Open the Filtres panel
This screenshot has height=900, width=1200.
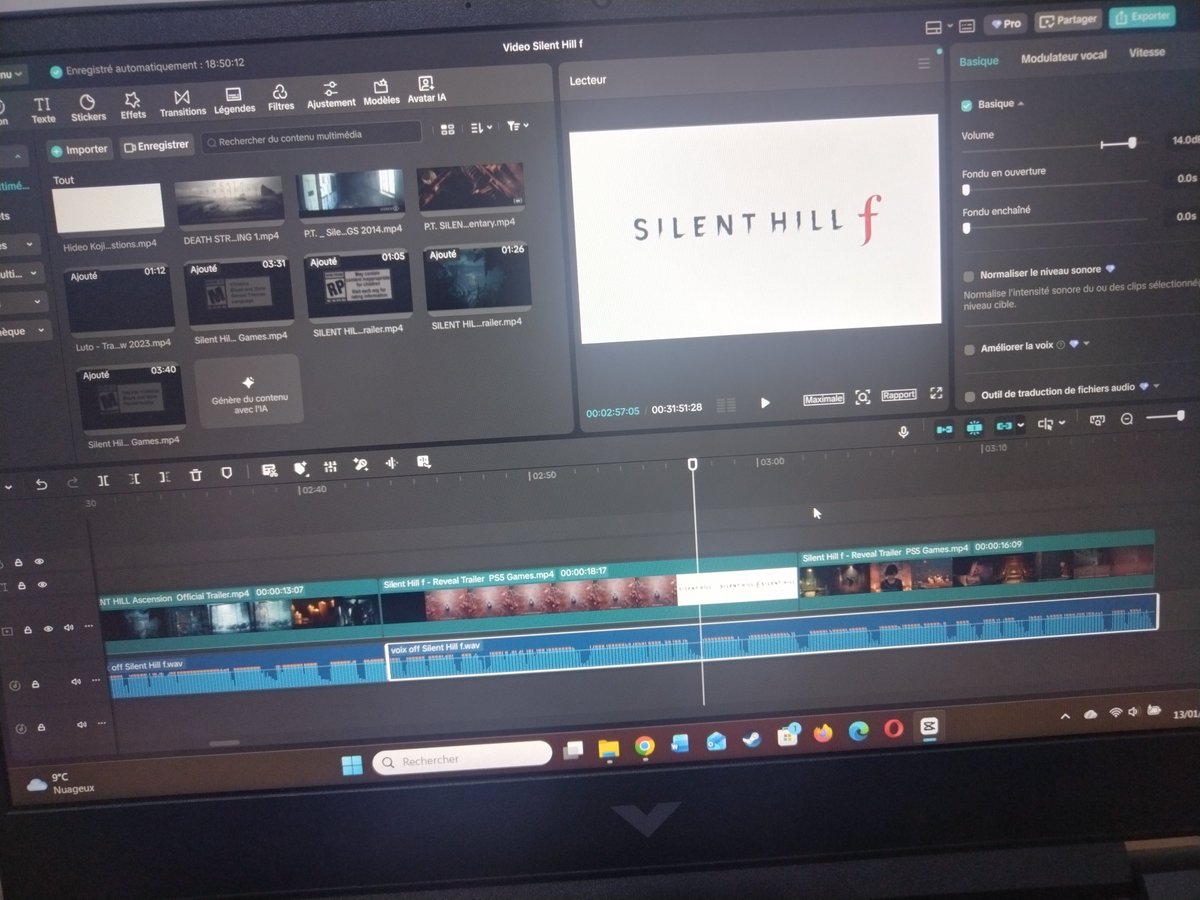[281, 98]
